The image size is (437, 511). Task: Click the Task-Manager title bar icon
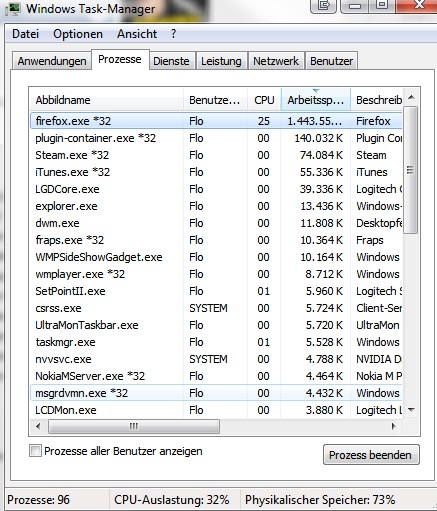[13, 9]
